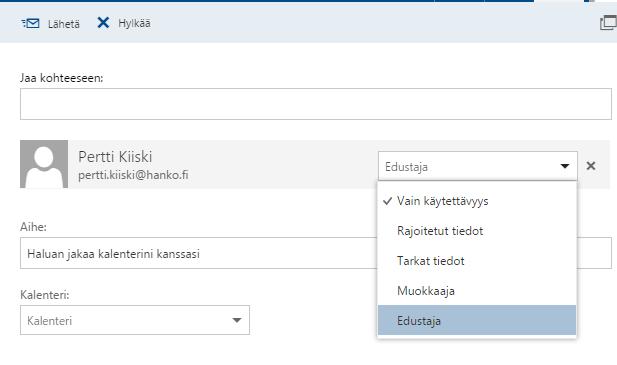Click Pertti Kiiski's avatar picture
Screen dimensions: 617x365
tap(44, 164)
